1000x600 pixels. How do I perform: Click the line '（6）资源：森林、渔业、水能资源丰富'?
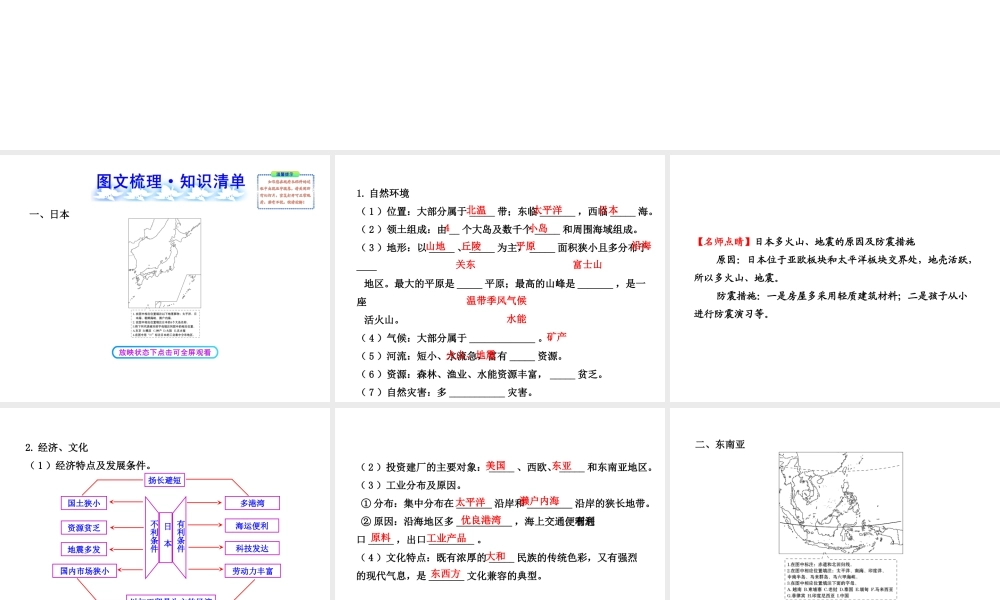point(482,374)
